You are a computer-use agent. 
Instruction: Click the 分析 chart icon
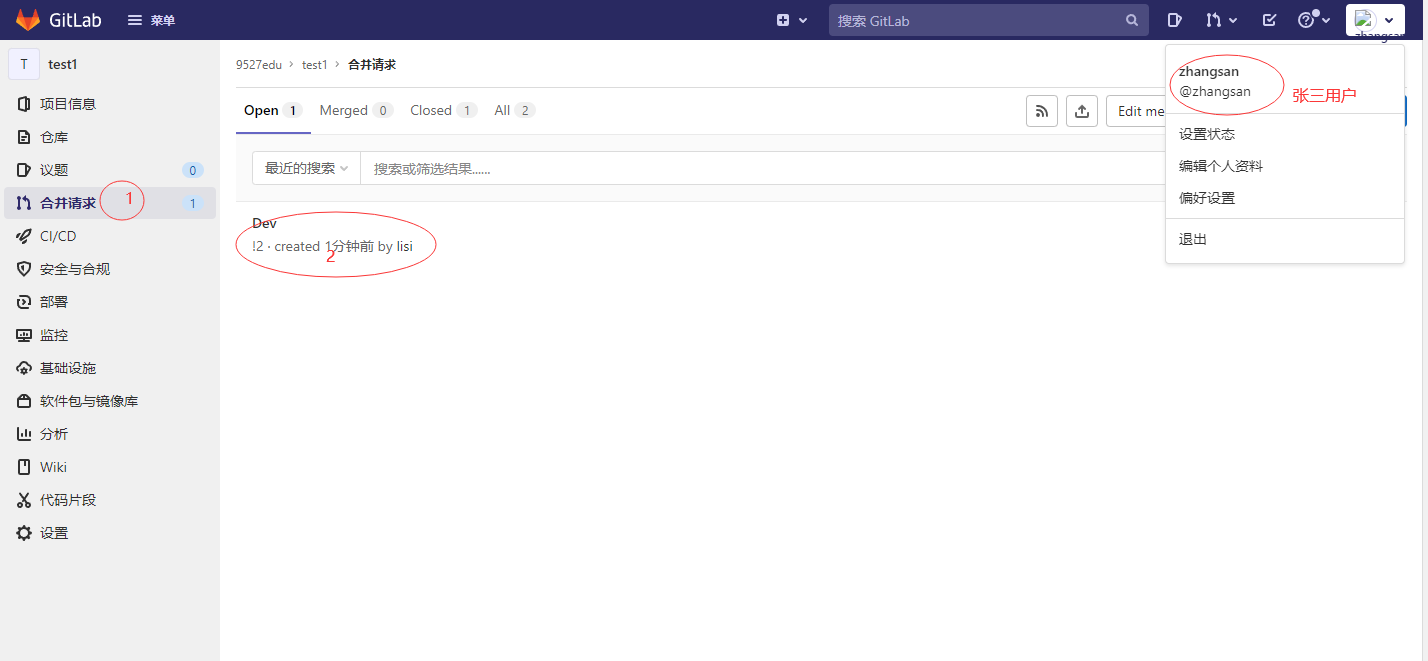24,434
